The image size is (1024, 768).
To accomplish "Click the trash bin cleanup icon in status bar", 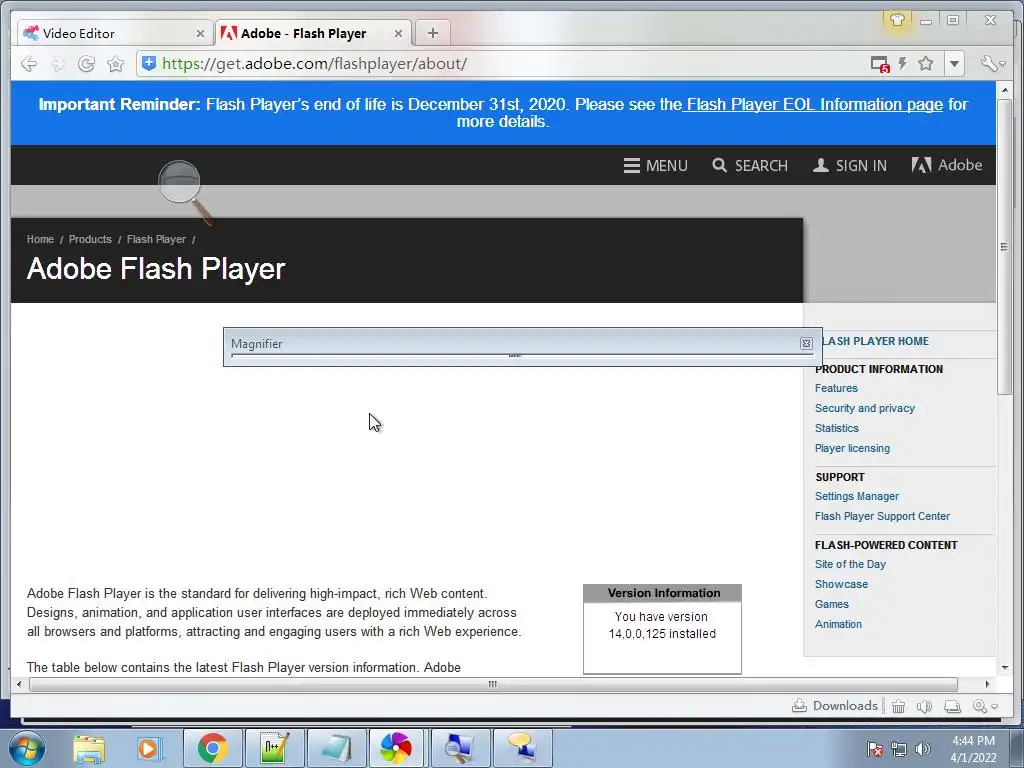I will click(899, 706).
